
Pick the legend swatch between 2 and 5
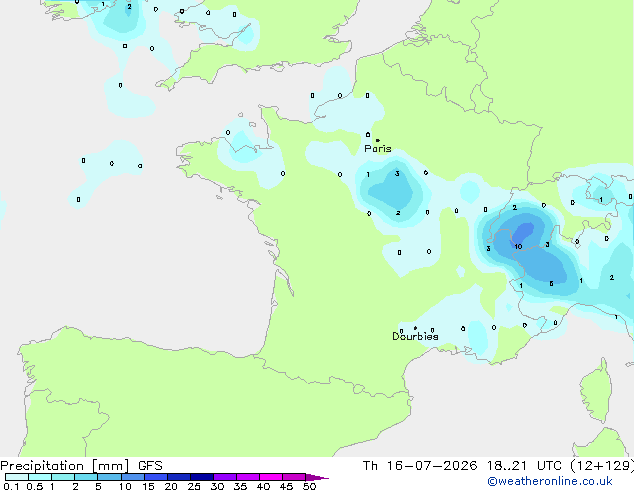pyautogui.click(x=86, y=477)
